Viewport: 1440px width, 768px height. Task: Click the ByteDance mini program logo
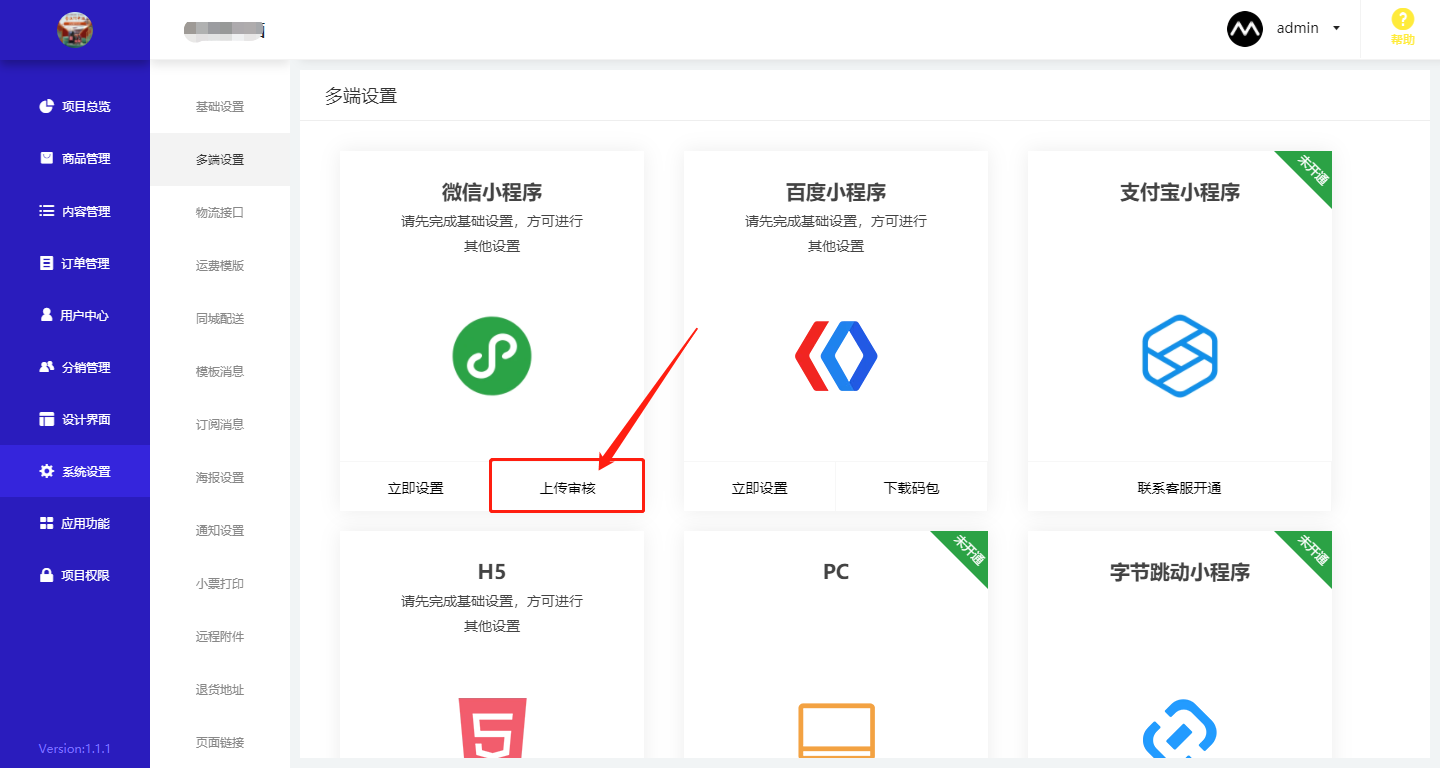(1180, 728)
